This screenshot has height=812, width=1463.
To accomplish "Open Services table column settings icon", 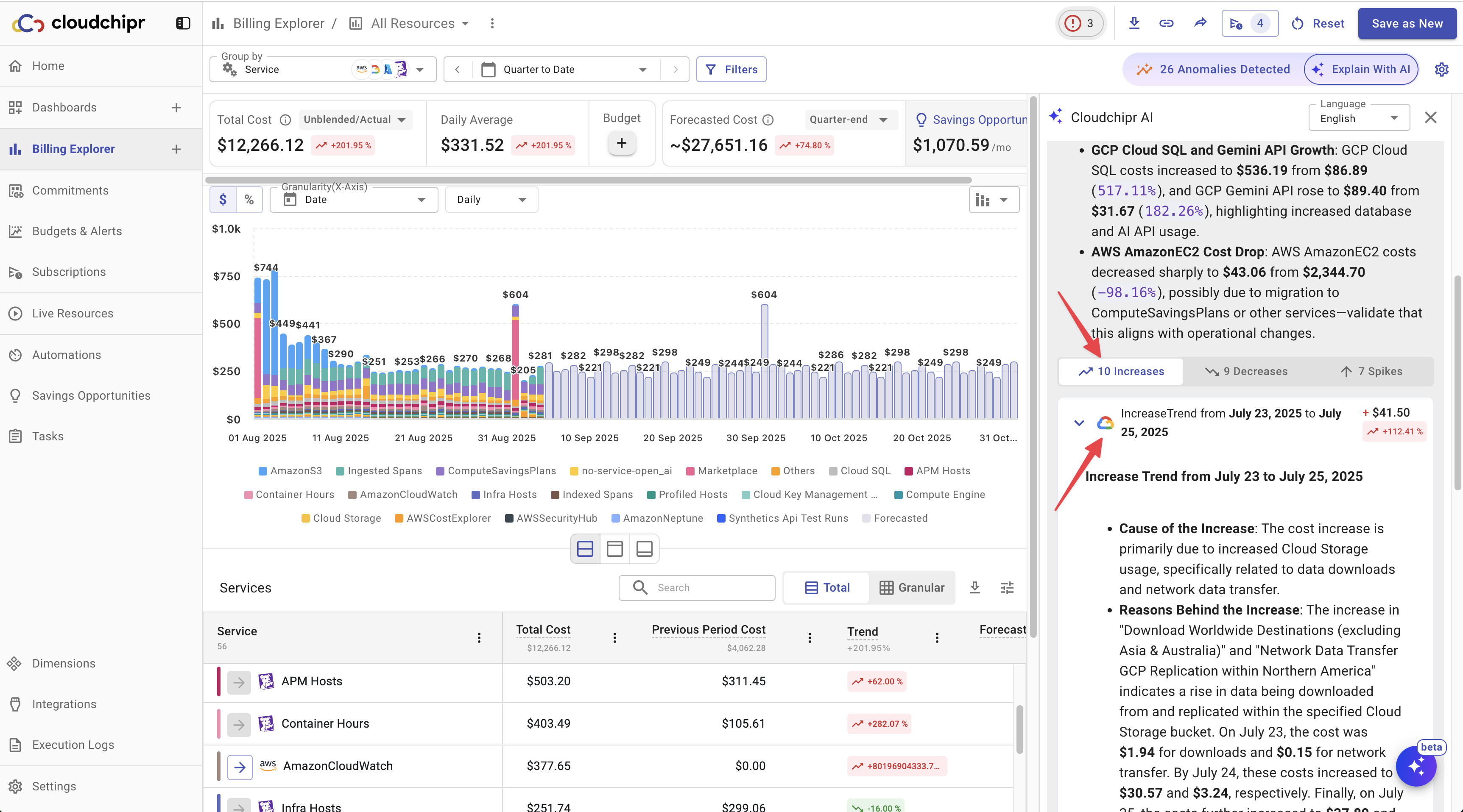I will click(1006, 587).
